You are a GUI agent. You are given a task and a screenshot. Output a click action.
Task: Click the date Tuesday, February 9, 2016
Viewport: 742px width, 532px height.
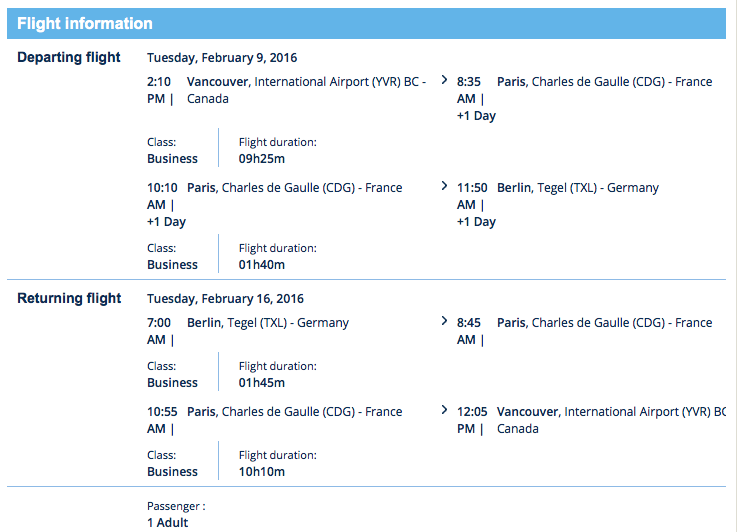click(222, 58)
